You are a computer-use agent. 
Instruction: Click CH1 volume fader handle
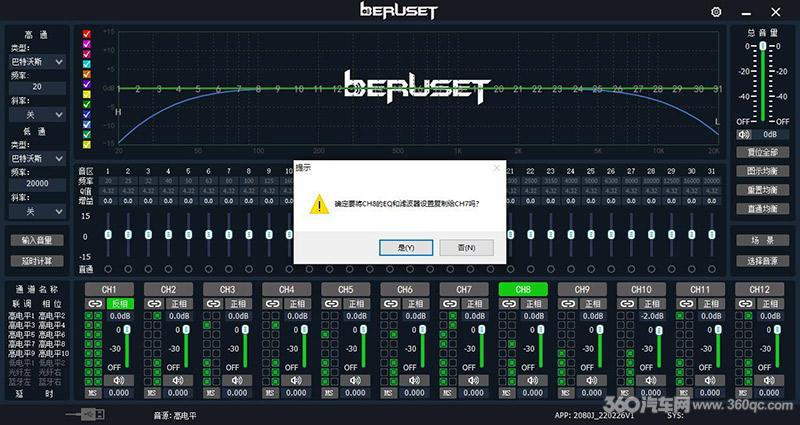[127, 330]
